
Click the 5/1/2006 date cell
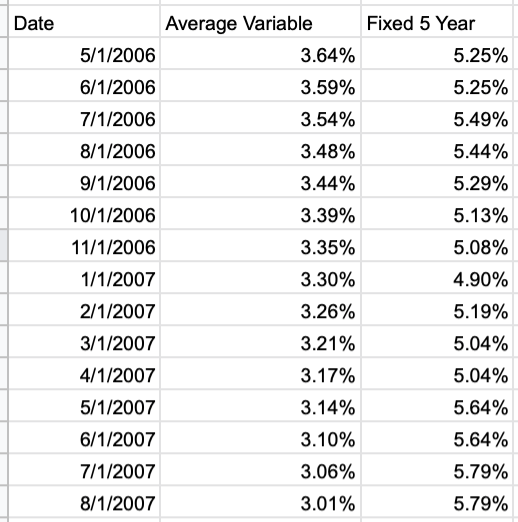84,53
